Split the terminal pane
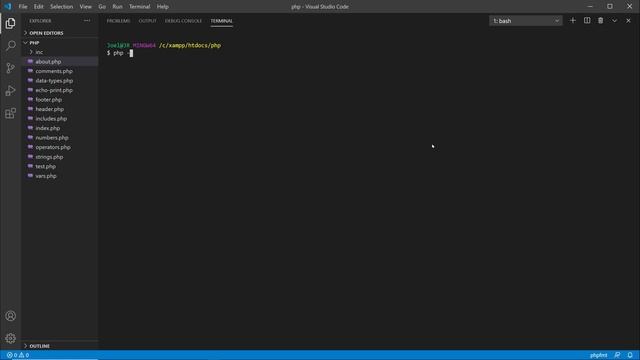 pyautogui.click(x=587, y=20)
